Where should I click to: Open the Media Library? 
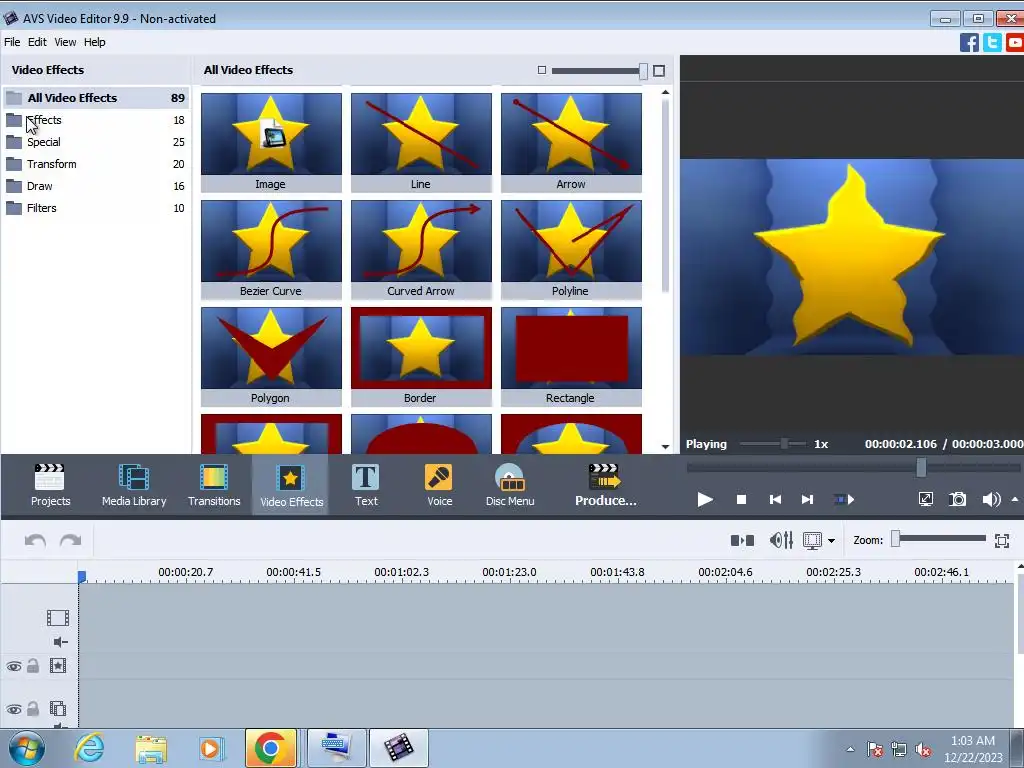[134, 485]
